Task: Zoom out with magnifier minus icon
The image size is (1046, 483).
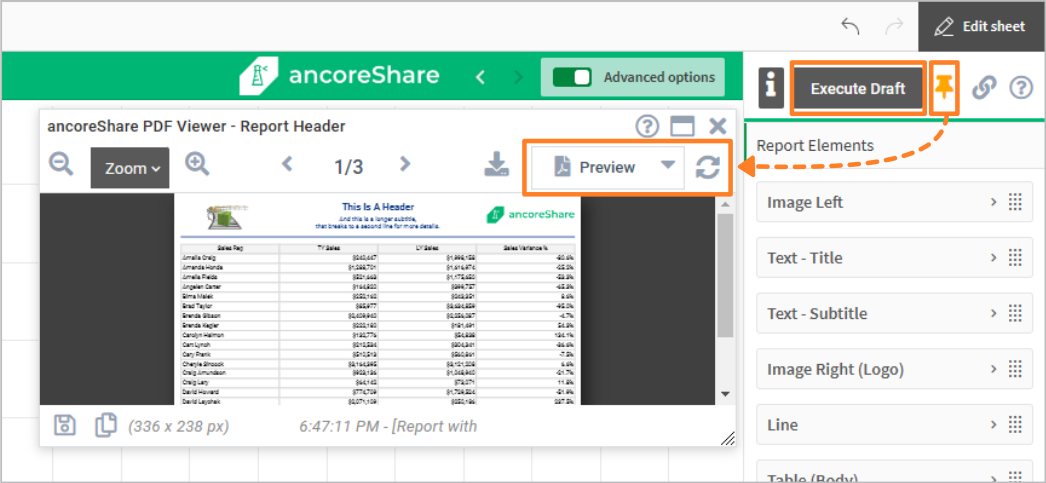Action: [61, 163]
